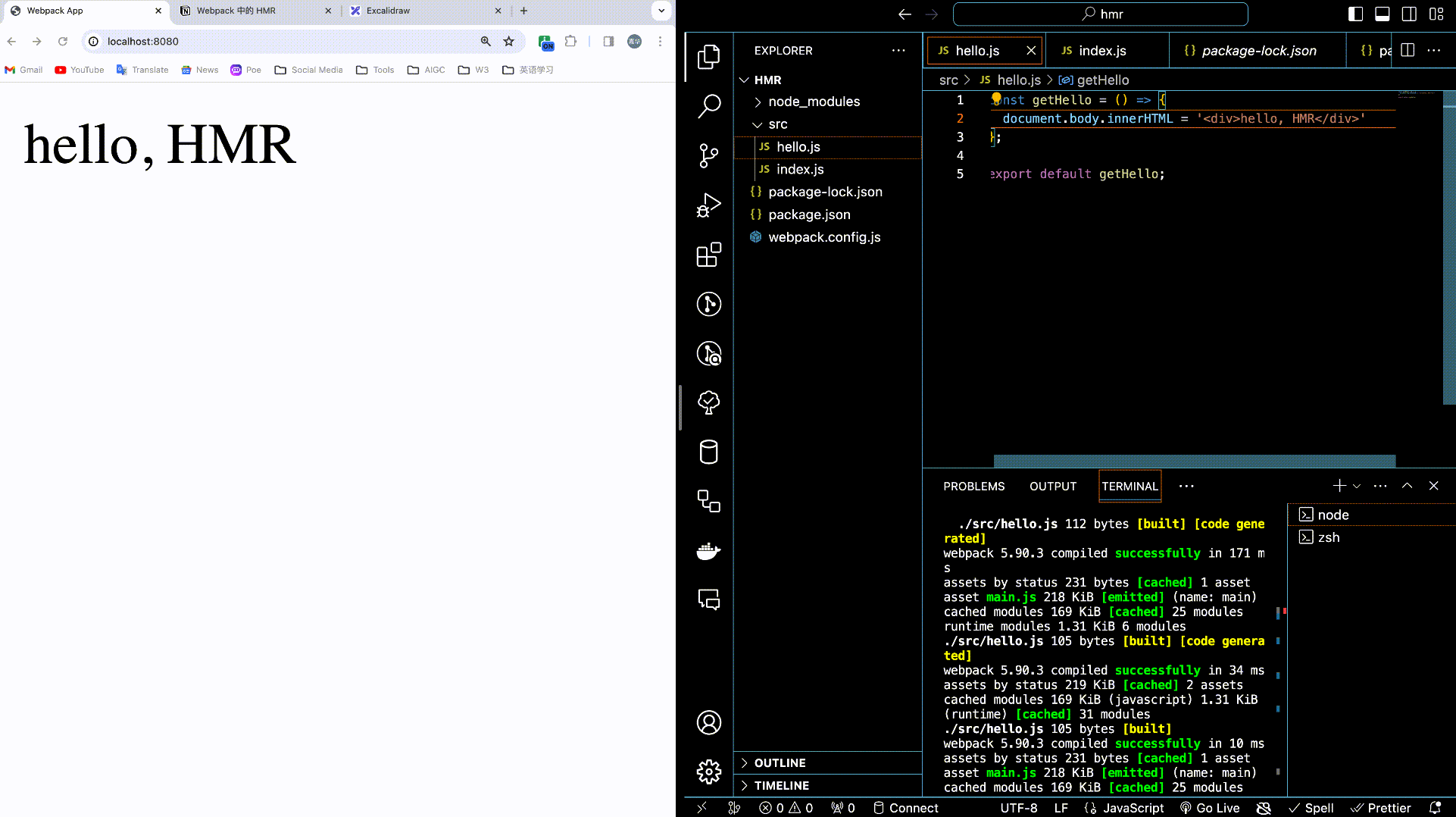Click Prettier in the status bar
Screen dimensions: 1456x817
pyautogui.click(x=1381, y=808)
